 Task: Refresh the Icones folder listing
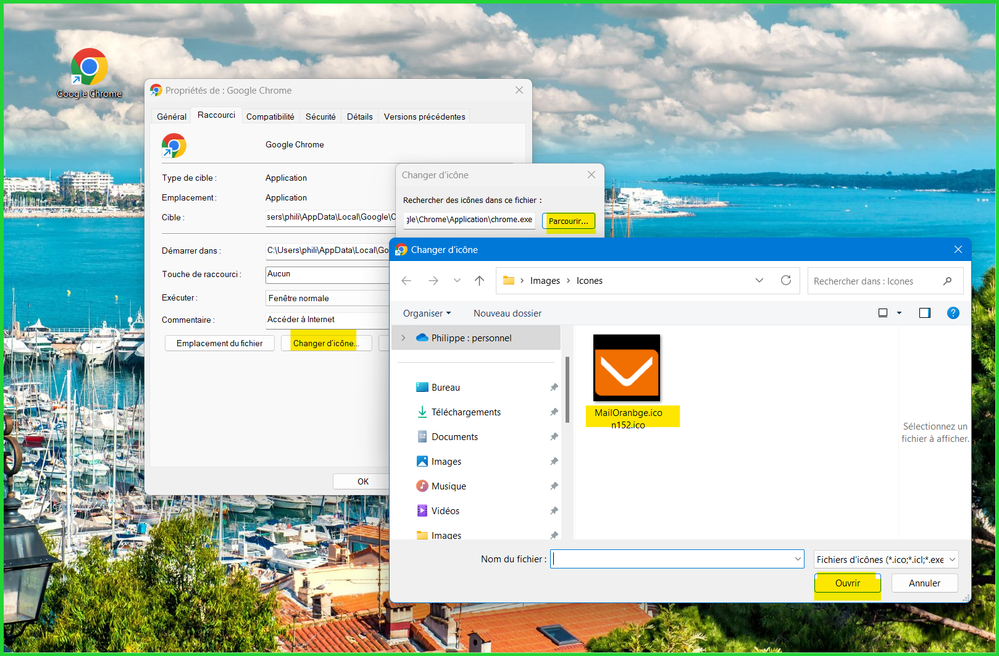pyautogui.click(x=786, y=281)
